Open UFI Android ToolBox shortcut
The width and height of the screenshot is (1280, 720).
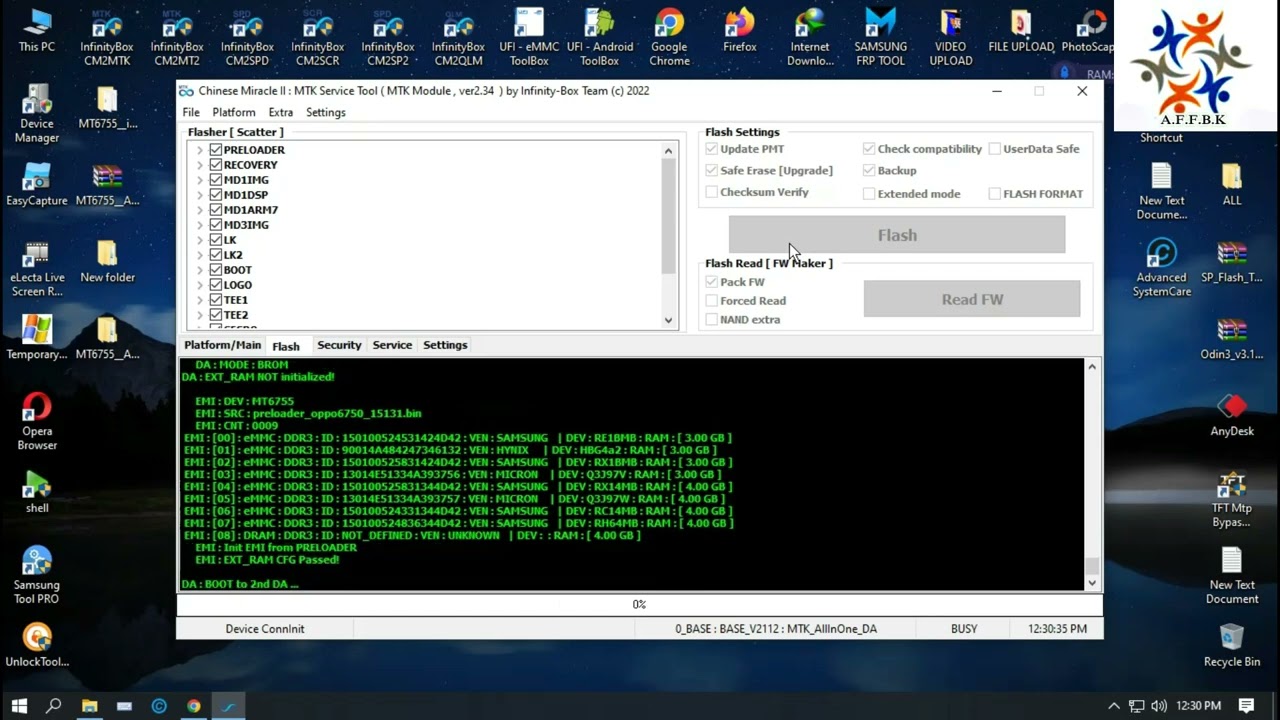tap(599, 38)
